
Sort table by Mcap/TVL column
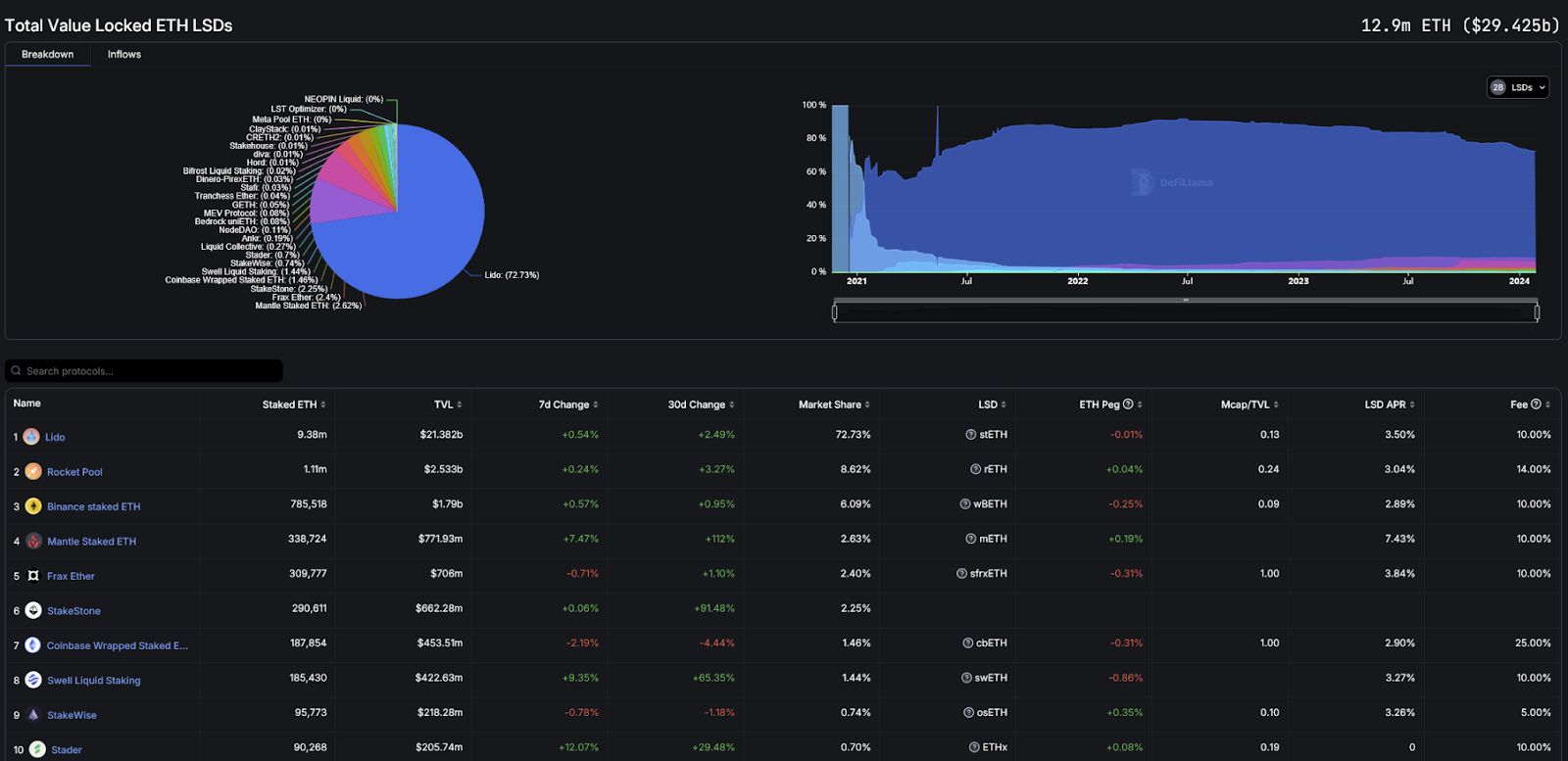(1249, 404)
